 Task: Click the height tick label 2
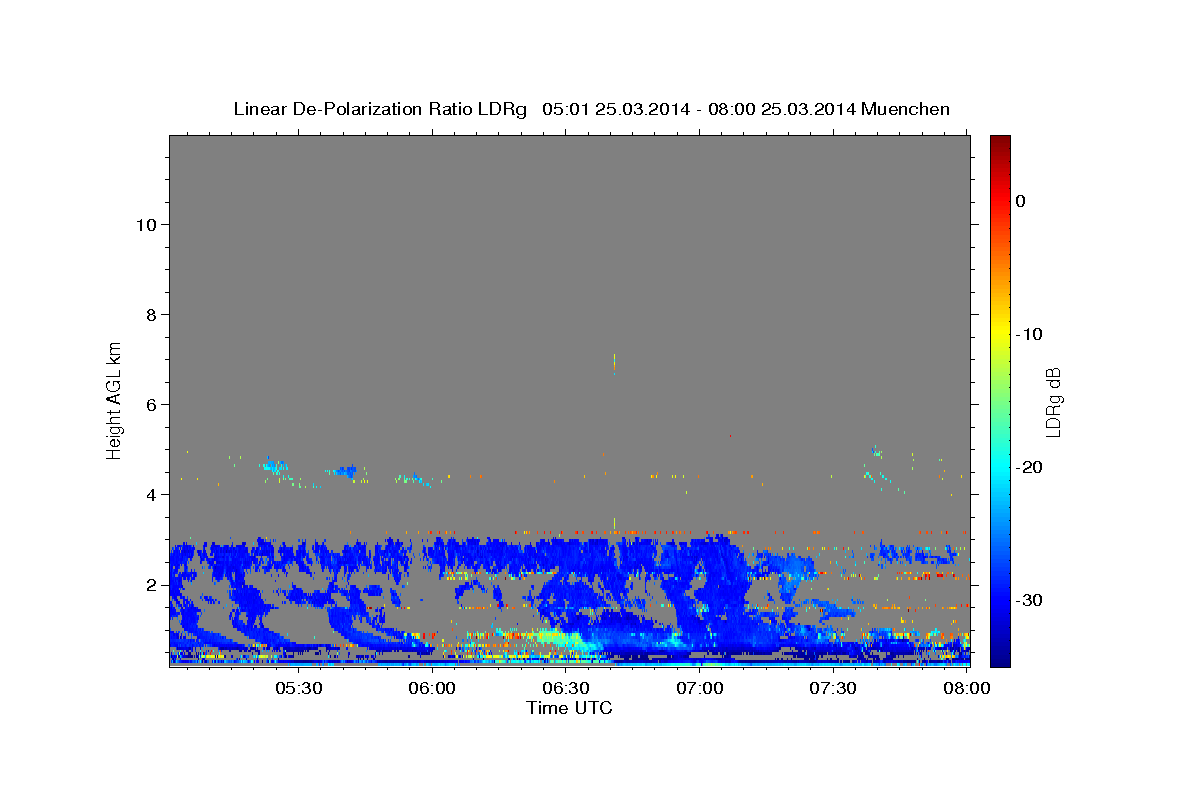(151, 584)
